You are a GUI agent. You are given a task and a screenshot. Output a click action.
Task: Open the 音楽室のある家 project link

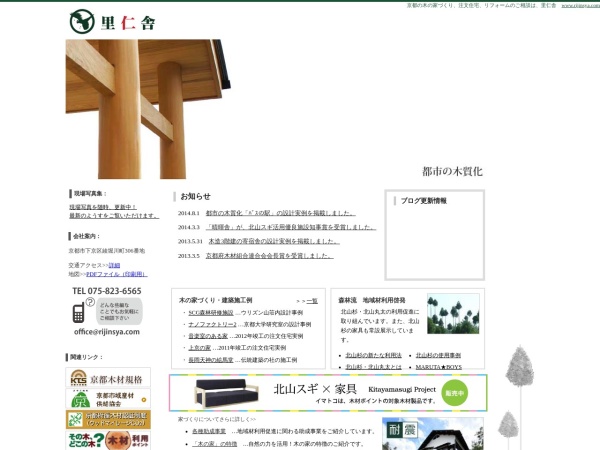208,336
